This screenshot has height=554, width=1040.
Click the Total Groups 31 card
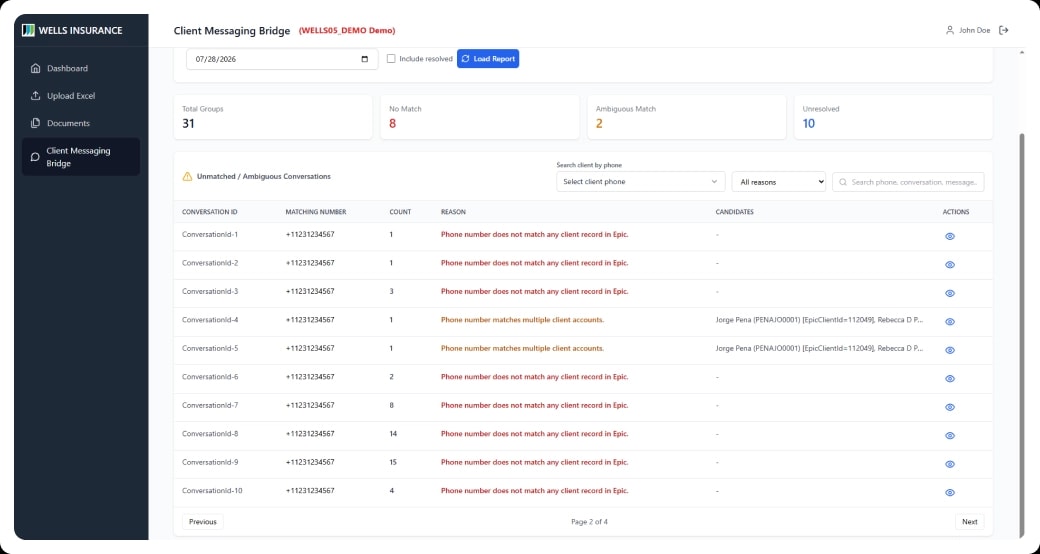click(x=273, y=117)
